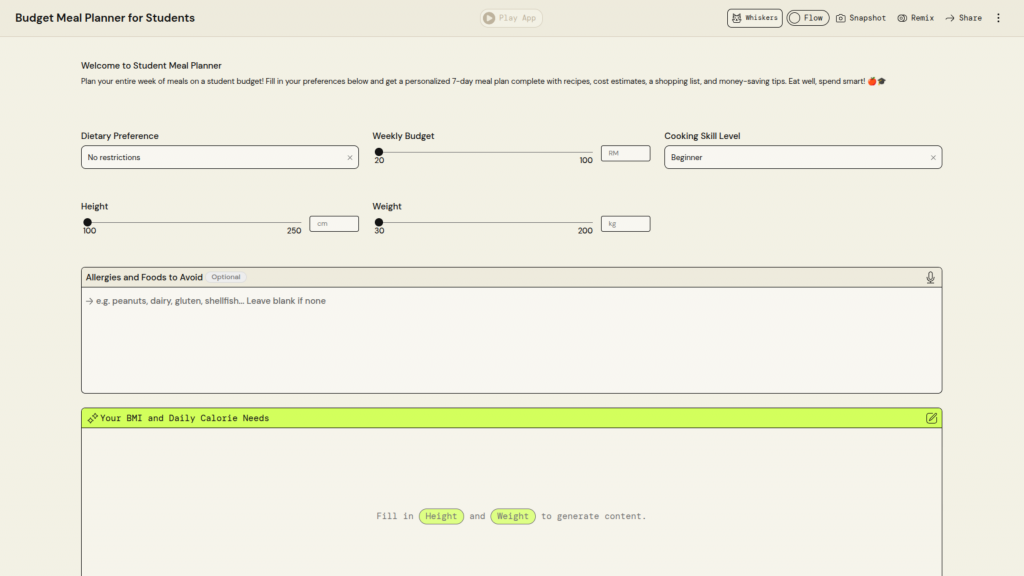Click into the Allergies and Foods text area
The height and width of the screenshot is (576, 1024).
[511, 340]
